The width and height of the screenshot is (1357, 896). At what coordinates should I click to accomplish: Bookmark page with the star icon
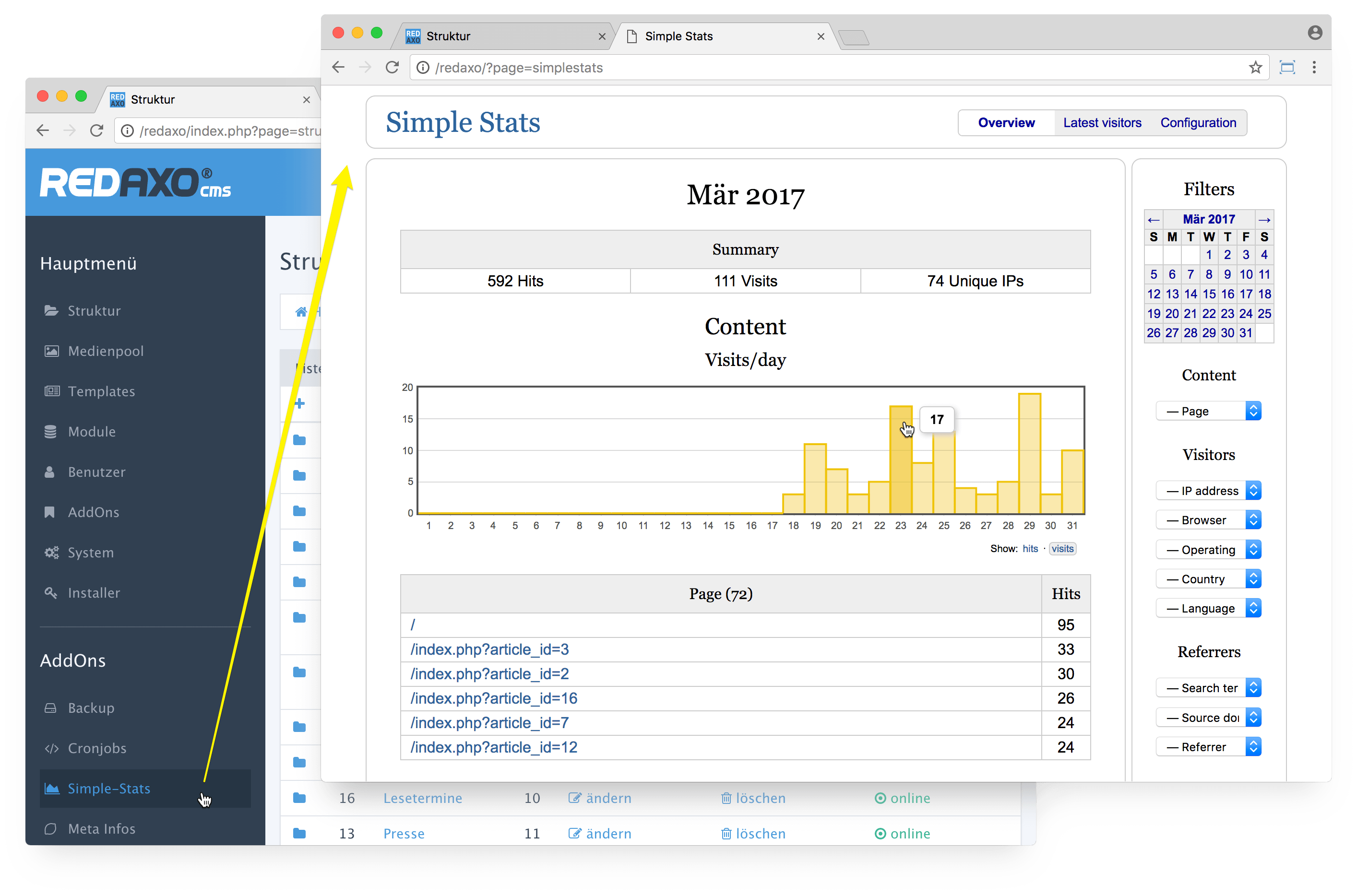1255,68
